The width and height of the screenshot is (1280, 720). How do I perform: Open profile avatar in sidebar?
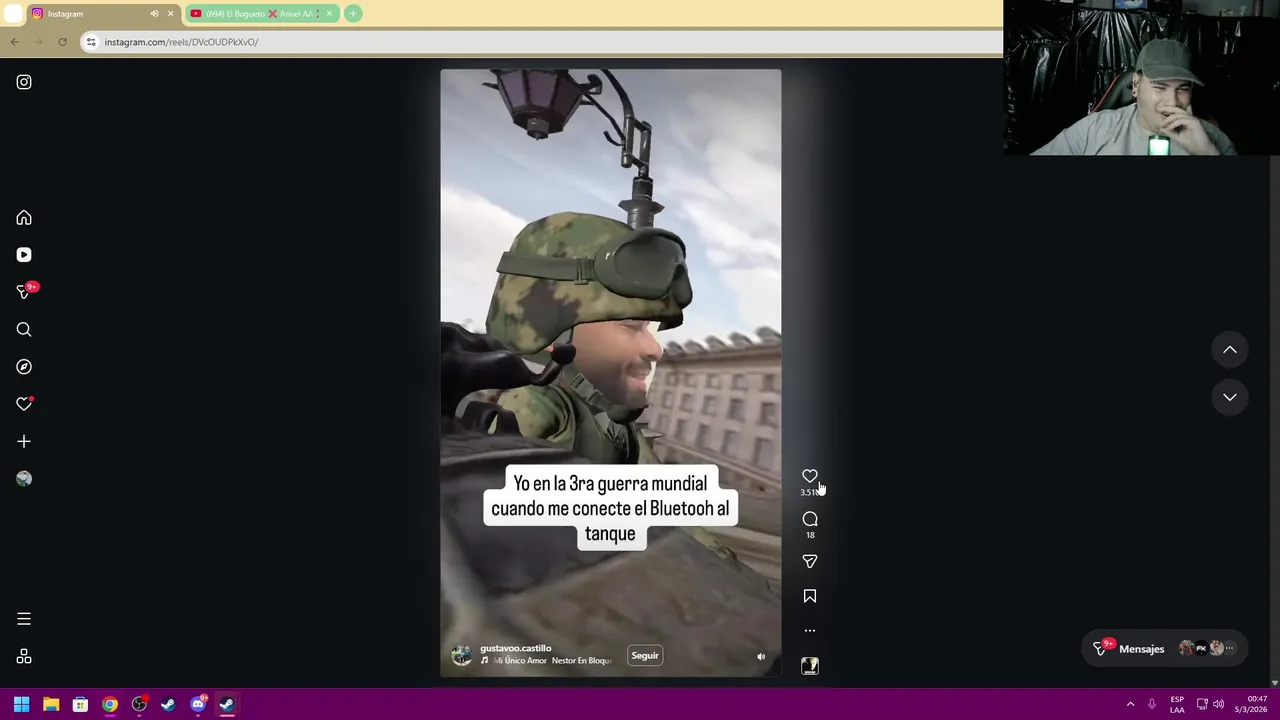pyautogui.click(x=24, y=479)
